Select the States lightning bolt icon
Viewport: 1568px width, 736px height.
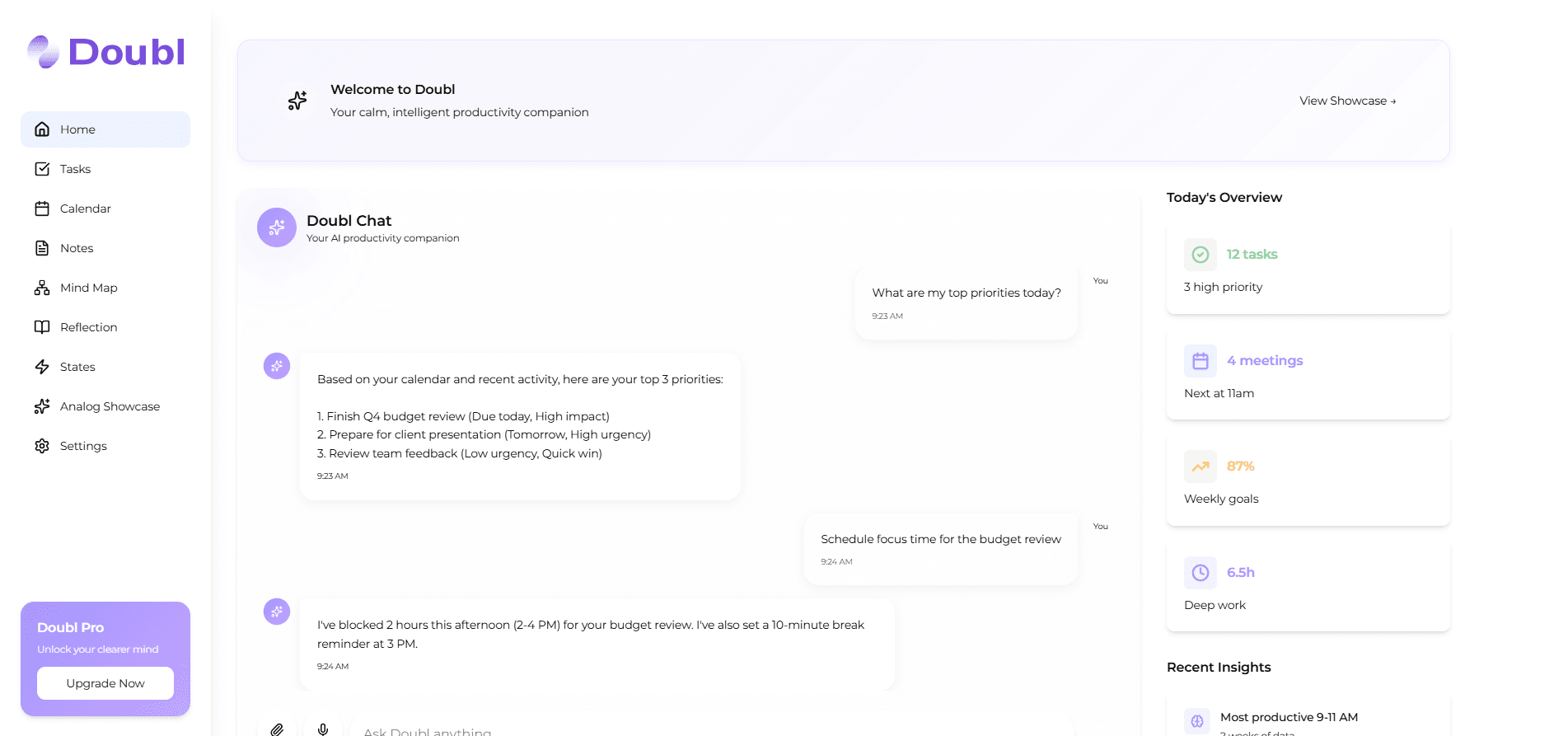(41, 367)
